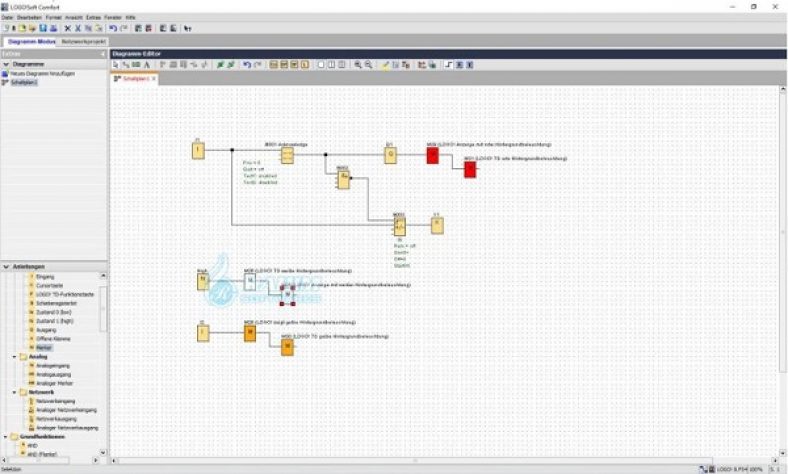This screenshot has width=788, height=474.
Task: Click the undo arrow in the diagram editor toolbar
Action: (x=247, y=65)
